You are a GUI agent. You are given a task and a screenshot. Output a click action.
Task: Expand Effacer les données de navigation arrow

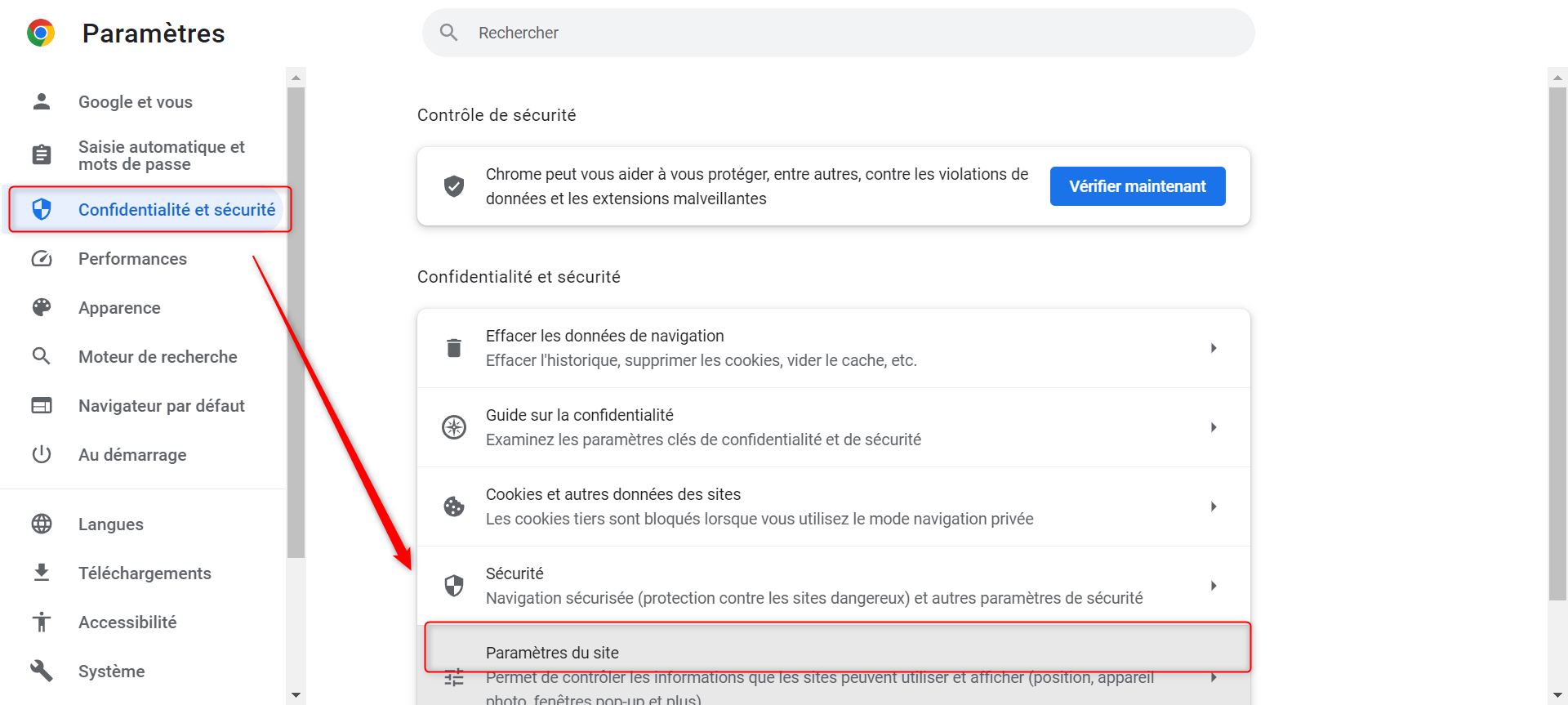pyautogui.click(x=1214, y=348)
